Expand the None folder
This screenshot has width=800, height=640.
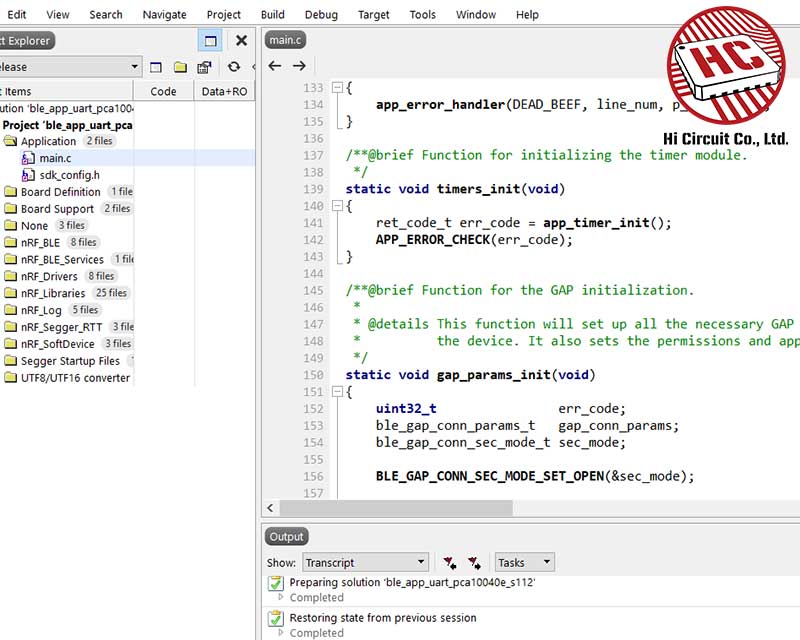10,226
